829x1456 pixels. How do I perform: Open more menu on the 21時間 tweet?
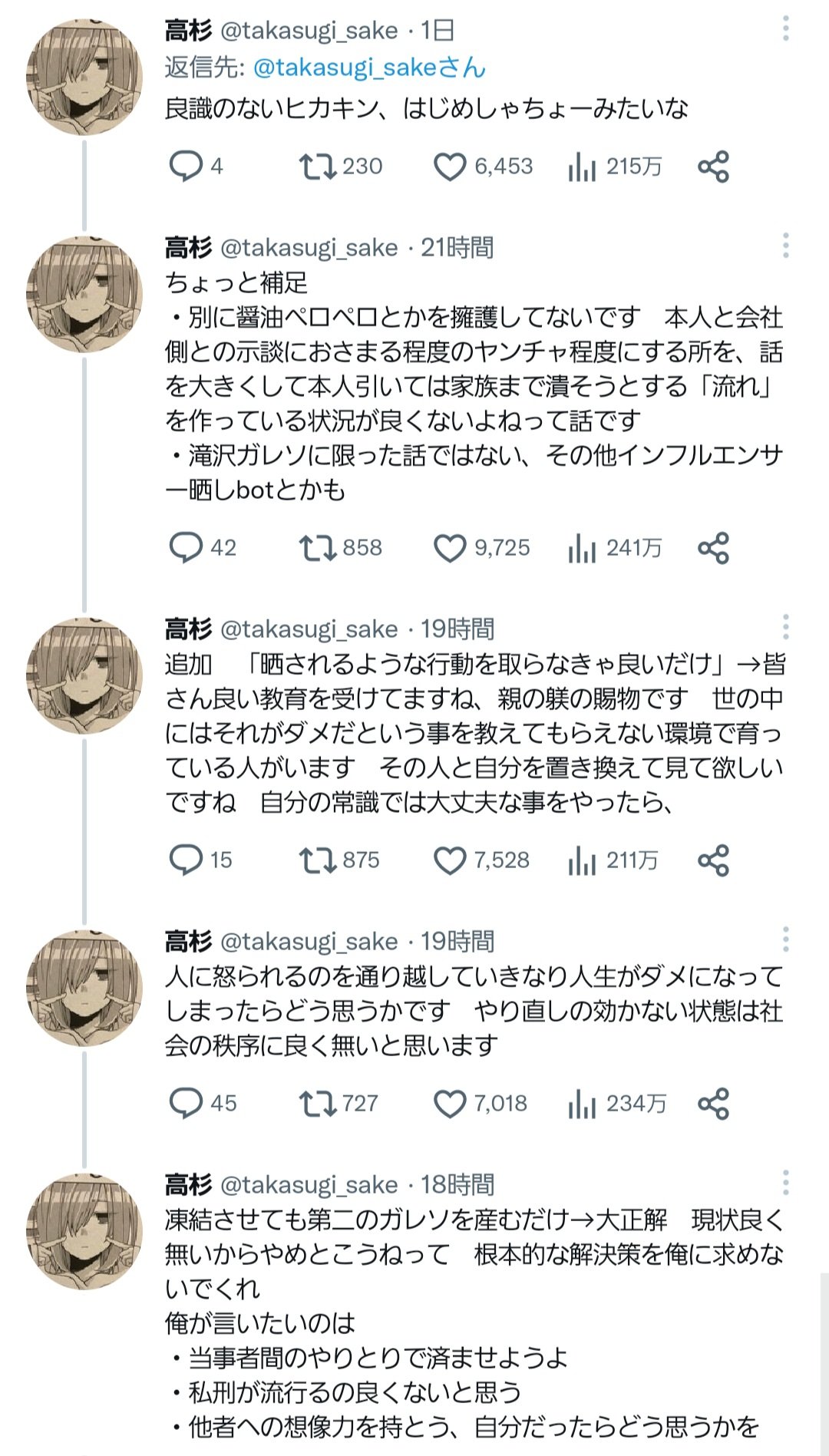point(785,246)
